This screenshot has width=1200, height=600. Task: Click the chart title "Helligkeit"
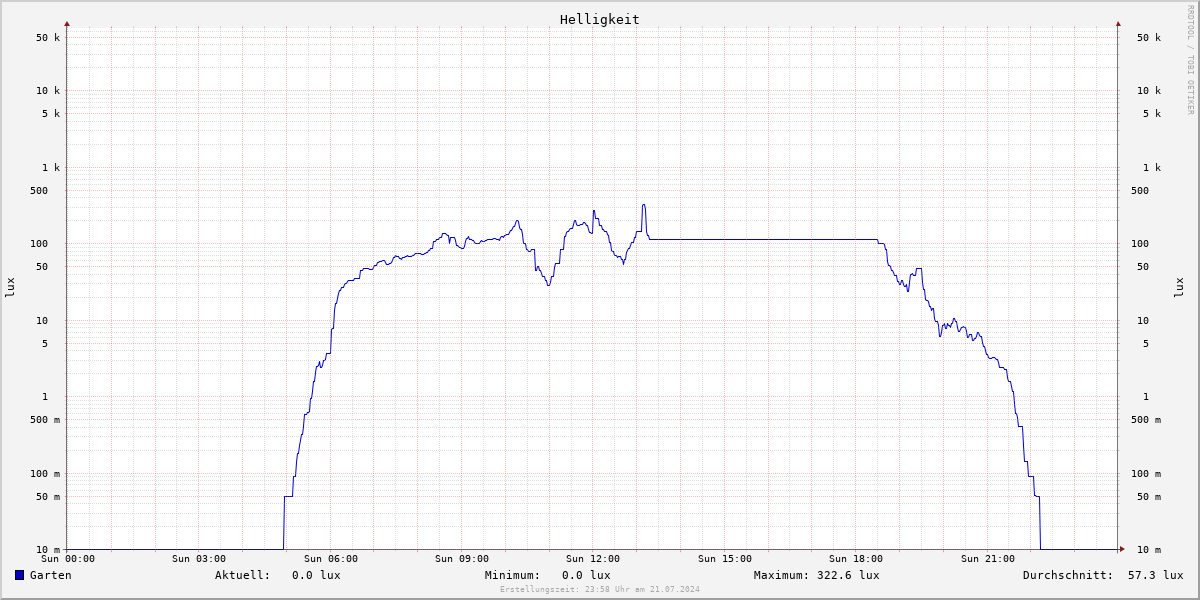(600, 19)
